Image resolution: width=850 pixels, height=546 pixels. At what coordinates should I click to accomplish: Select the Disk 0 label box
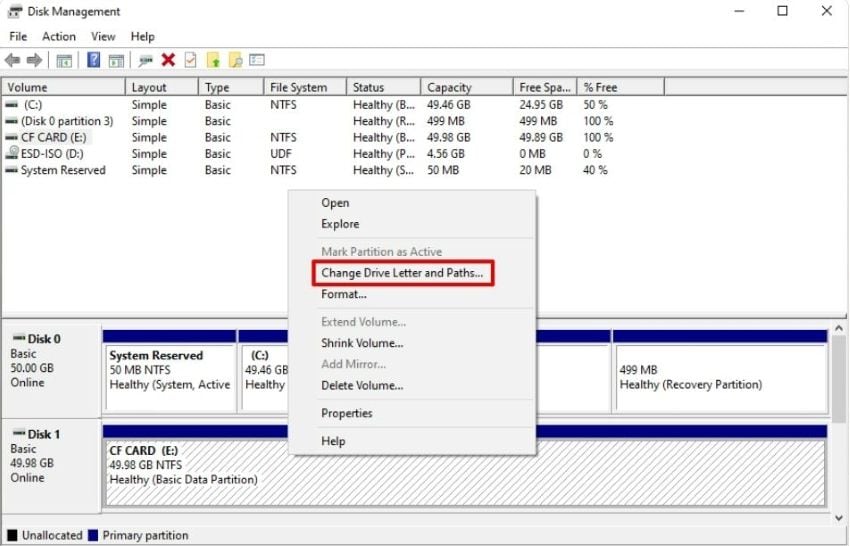pyautogui.click(x=51, y=371)
